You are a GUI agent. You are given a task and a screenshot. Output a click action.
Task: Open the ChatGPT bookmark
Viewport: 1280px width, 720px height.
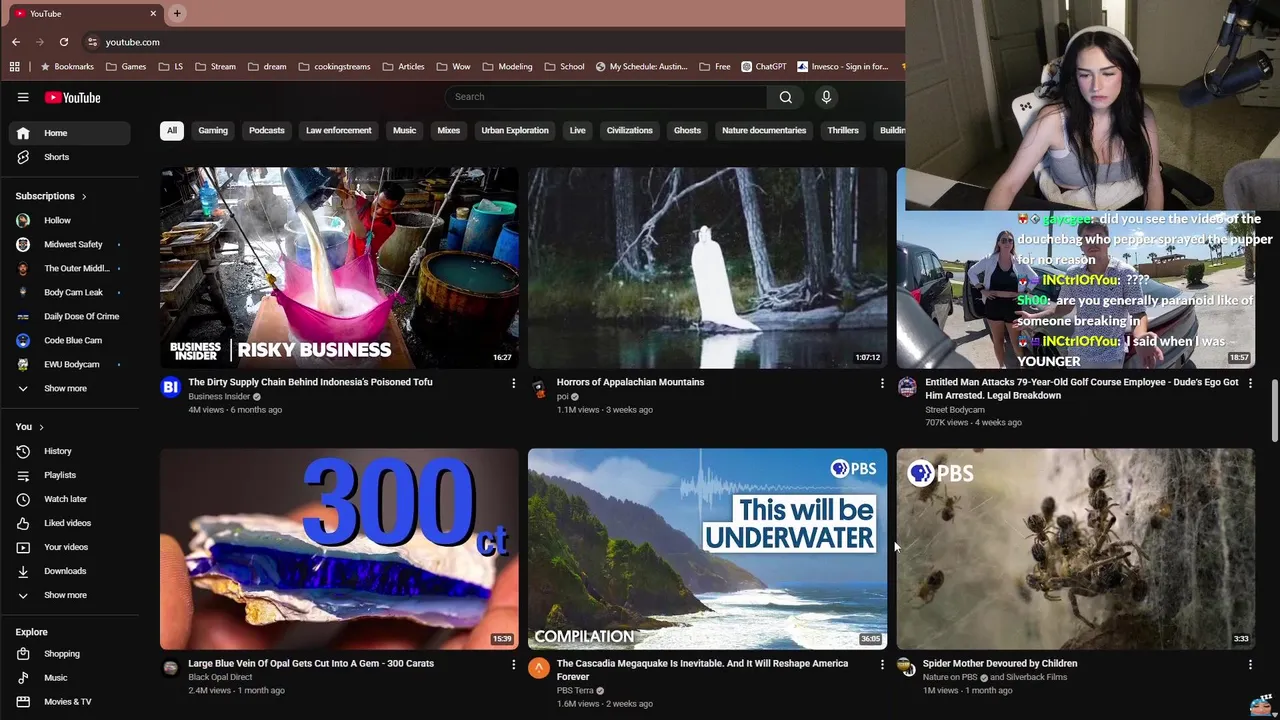(x=764, y=67)
